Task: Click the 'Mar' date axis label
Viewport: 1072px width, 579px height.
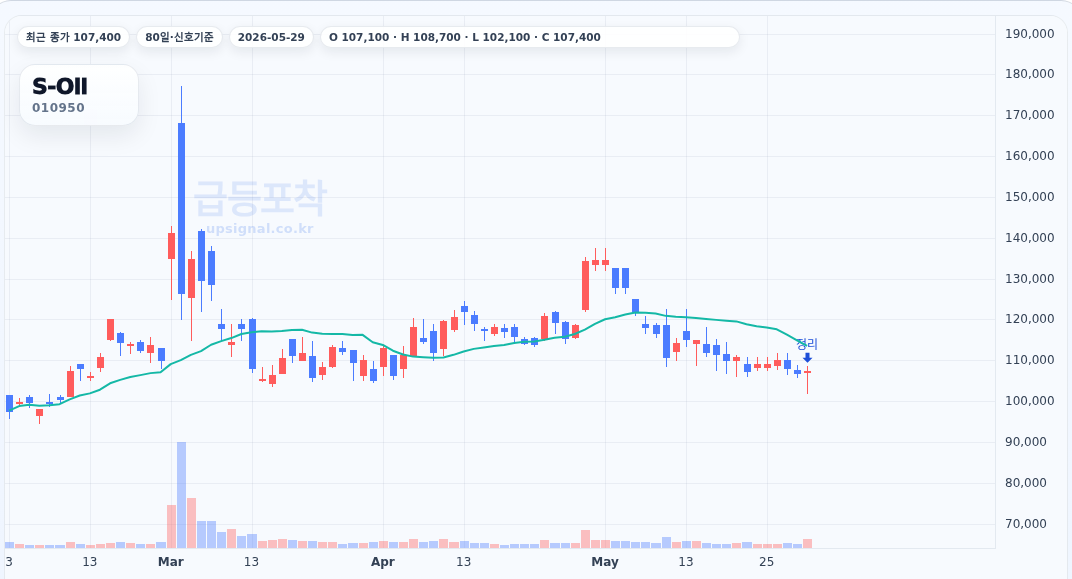Action: pos(170,562)
